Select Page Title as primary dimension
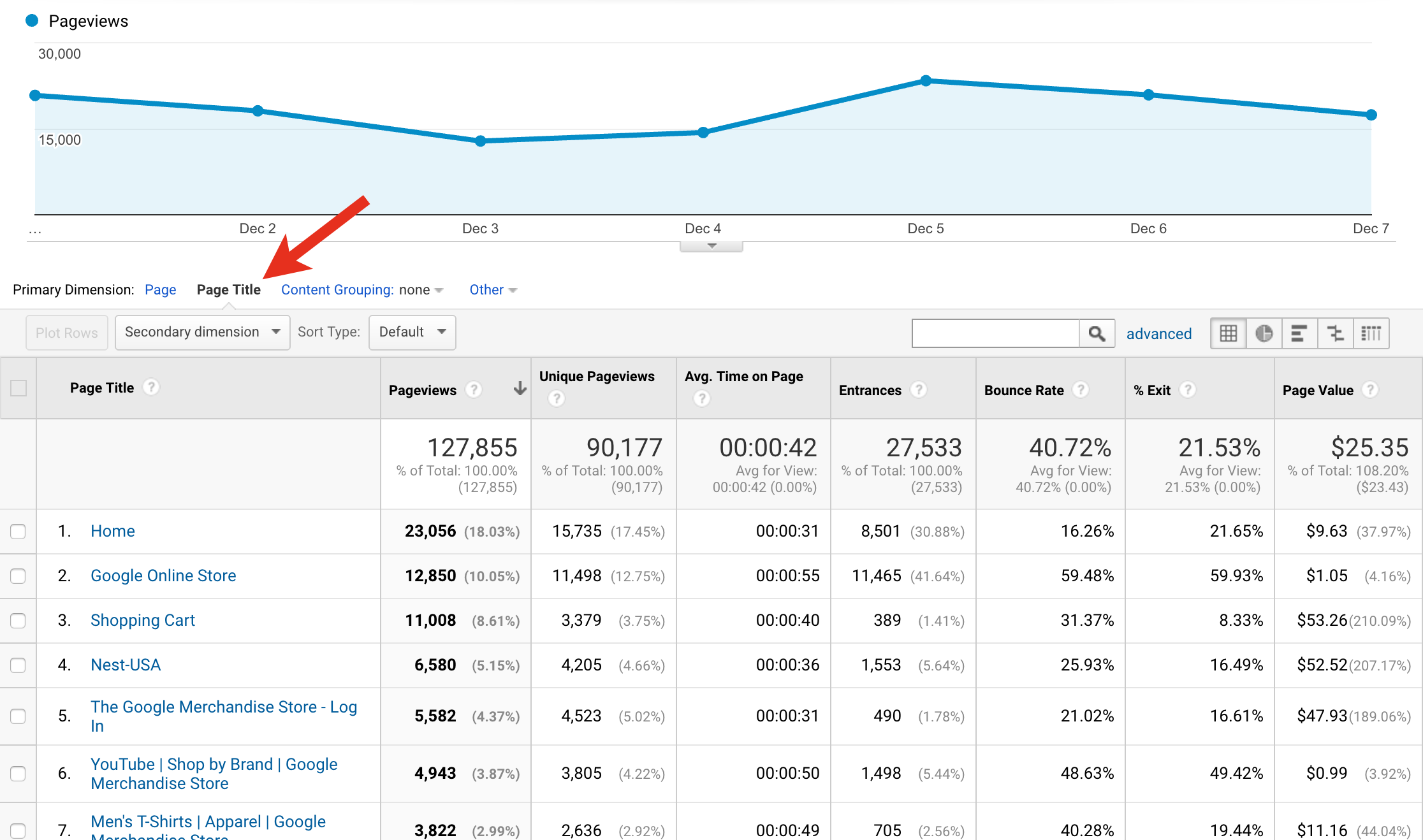The width and height of the screenshot is (1423, 840). (228, 289)
